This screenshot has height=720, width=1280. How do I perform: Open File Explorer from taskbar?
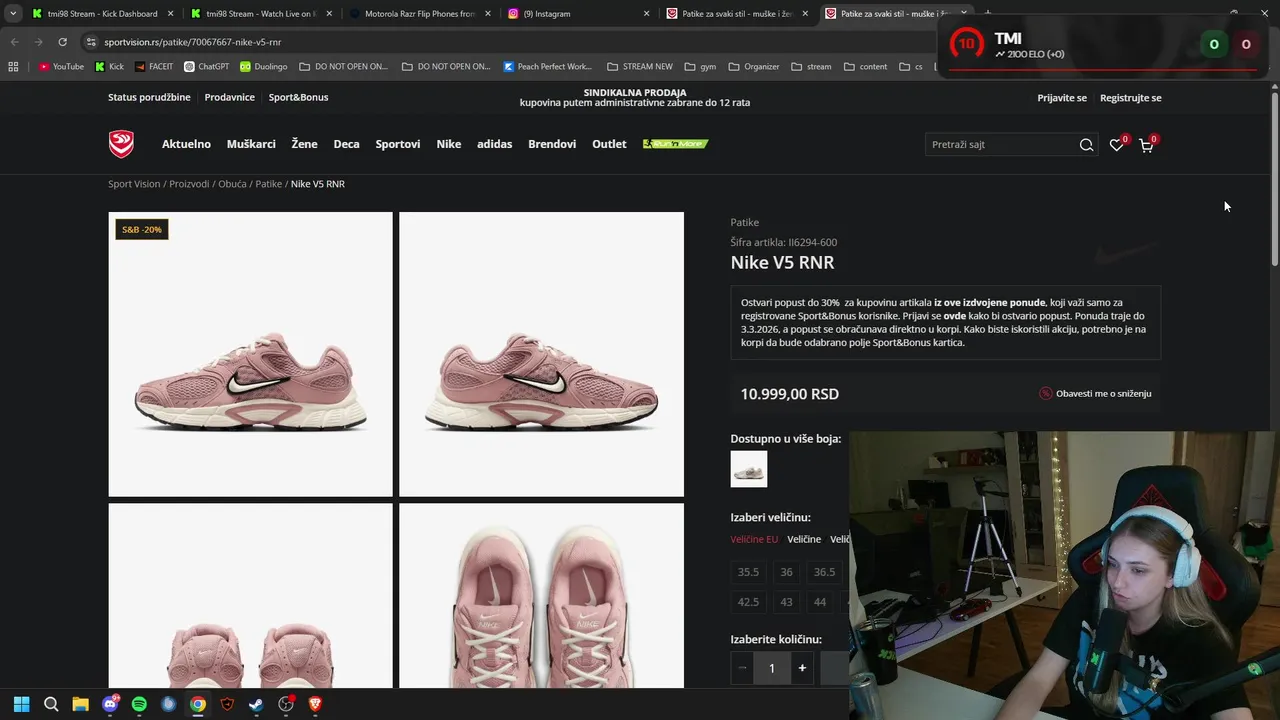click(x=80, y=704)
